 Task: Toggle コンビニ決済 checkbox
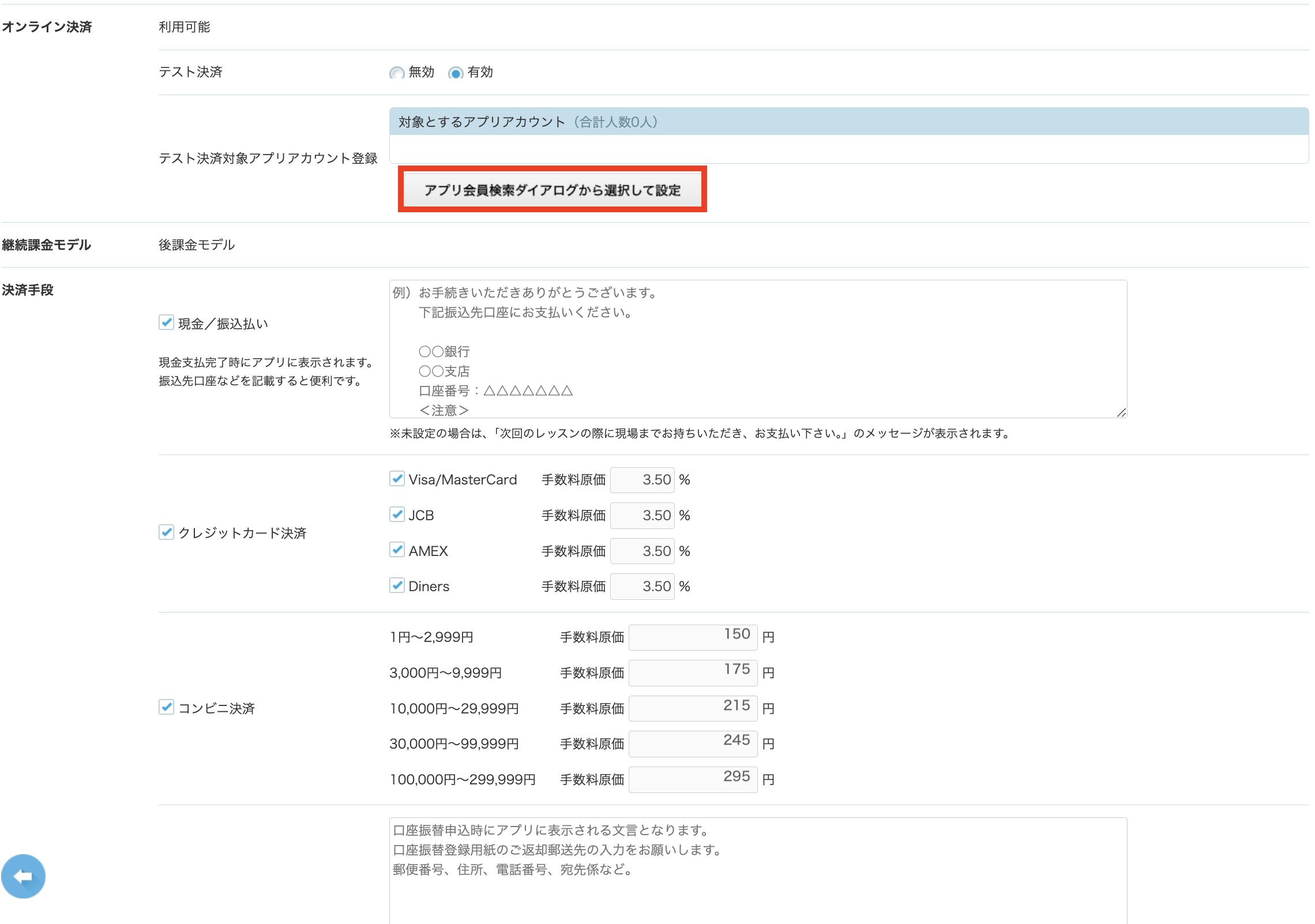pyautogui.click(x=166, y=707)
